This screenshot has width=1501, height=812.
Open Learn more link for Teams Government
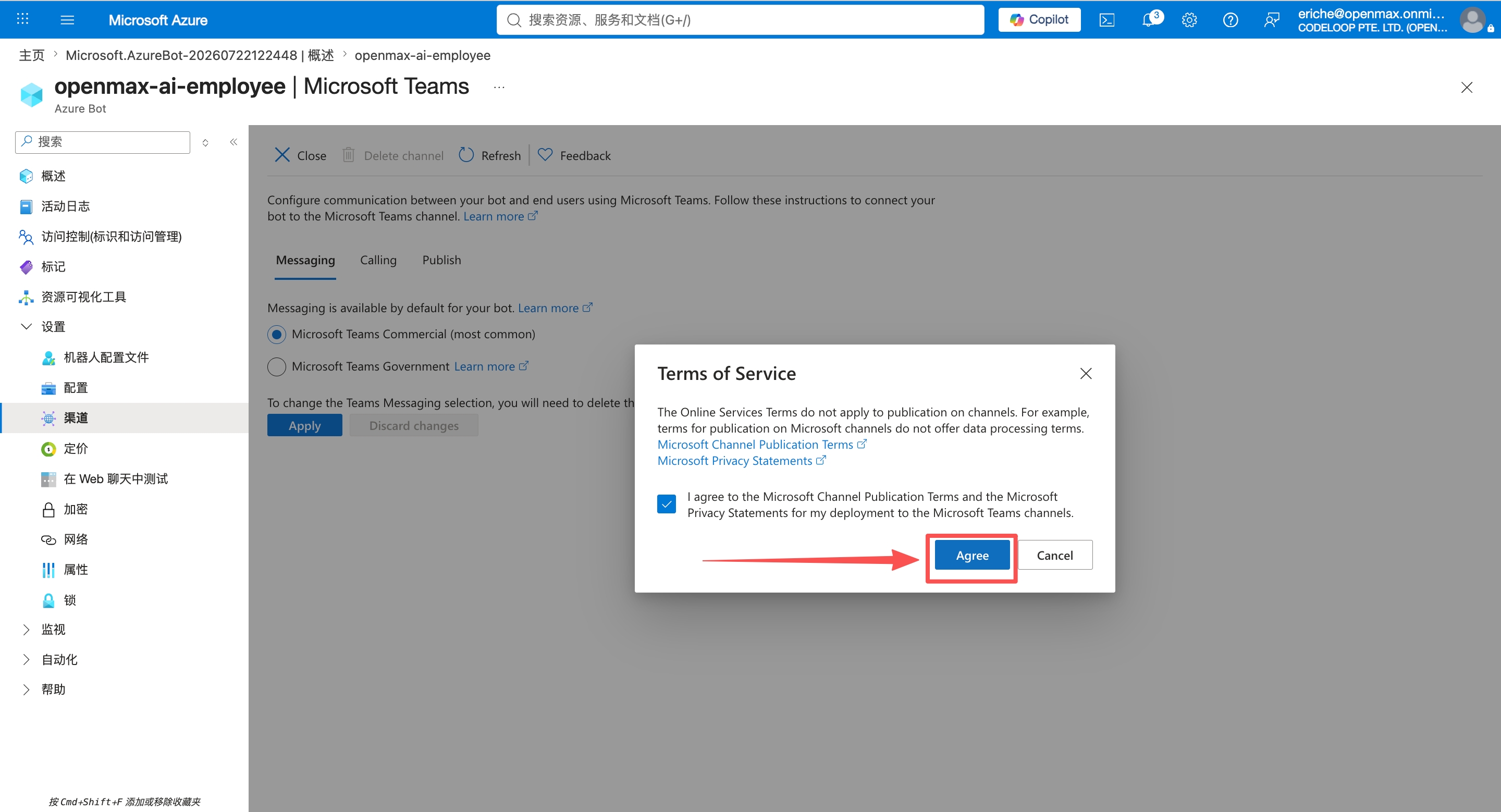click(491, 366)
